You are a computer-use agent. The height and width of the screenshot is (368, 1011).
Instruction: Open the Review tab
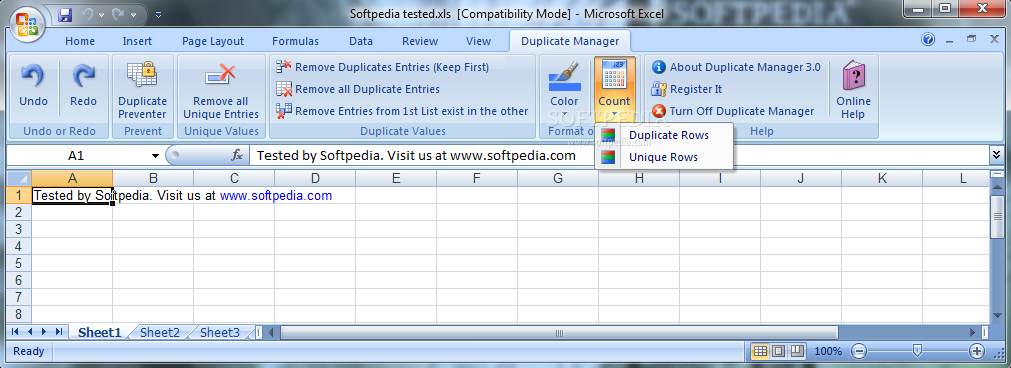coord(420,41)
